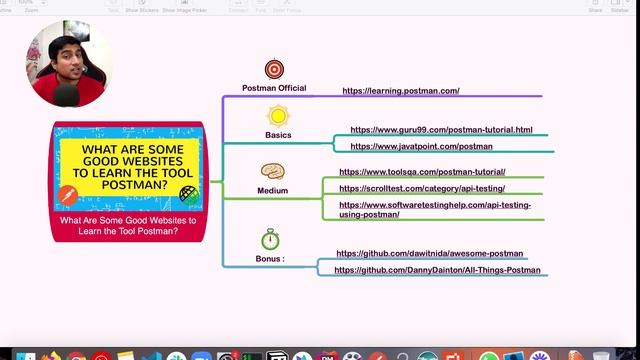Open the softwaretestinghelp.com api-testing link

coord(435,210)
